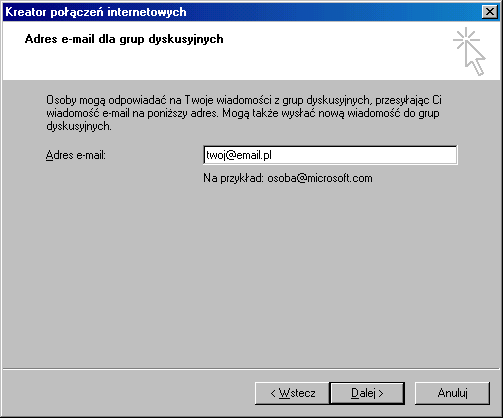Viewport: 503px width, 418px height.
Task: Place cursor in the twoj@email.pl text
Action: 239,155
